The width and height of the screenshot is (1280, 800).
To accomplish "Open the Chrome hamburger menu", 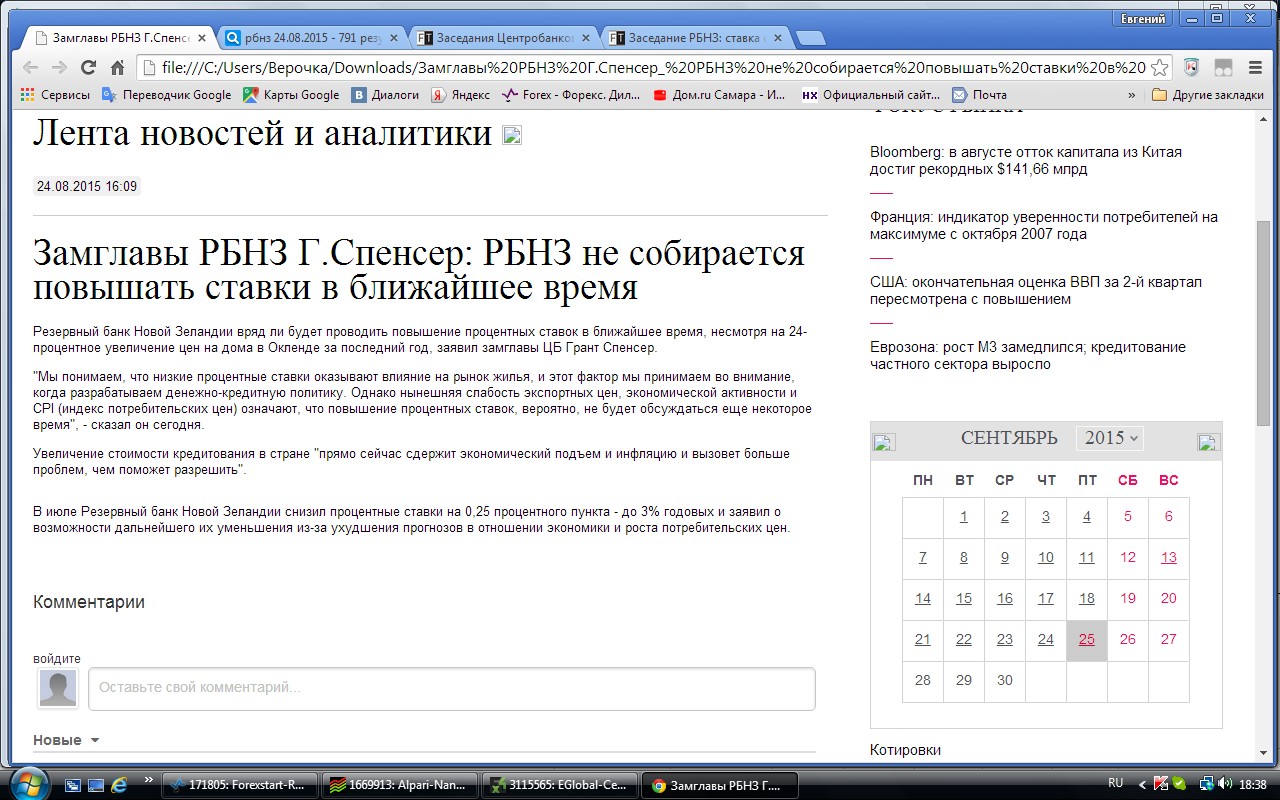I will coord(1256,68).
